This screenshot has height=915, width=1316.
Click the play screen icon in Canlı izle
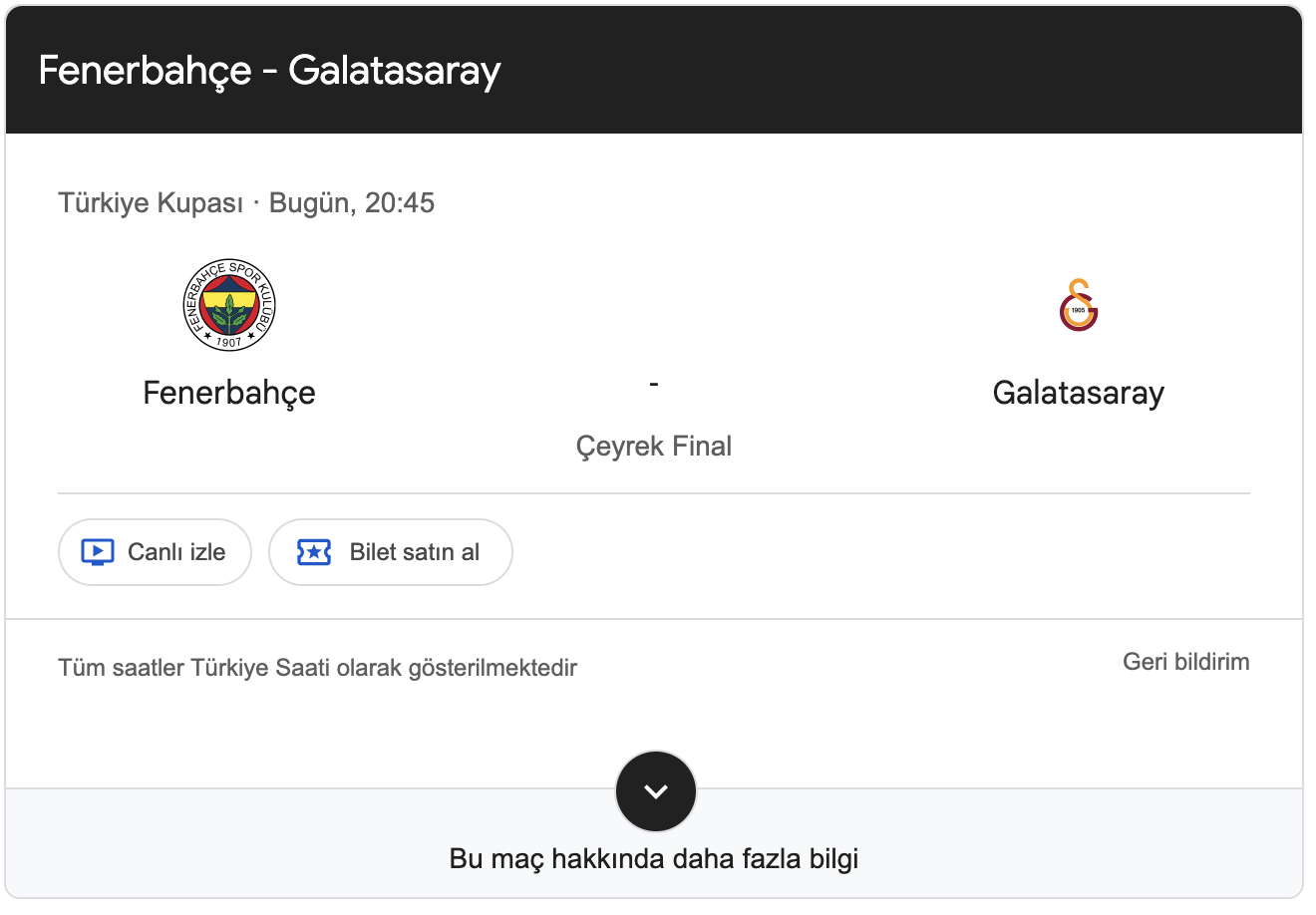click(98, 552)
